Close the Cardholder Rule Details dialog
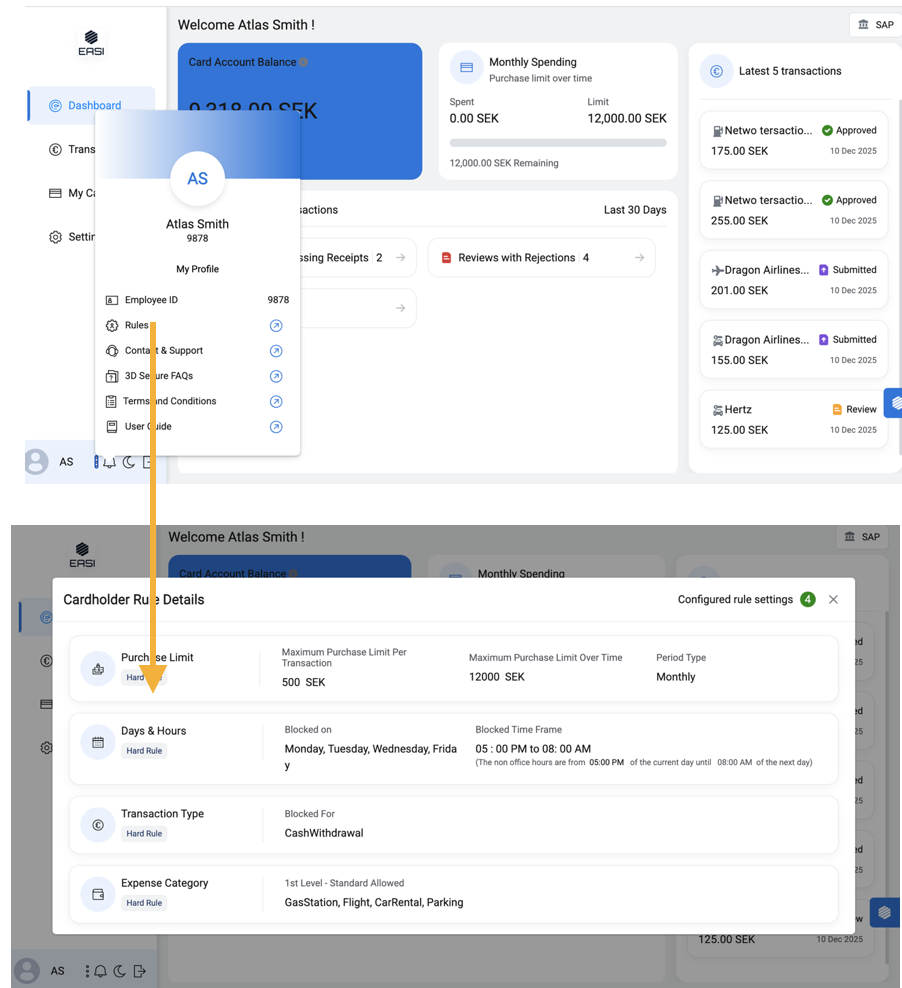902x988 pixels. (x=833, y=600)
